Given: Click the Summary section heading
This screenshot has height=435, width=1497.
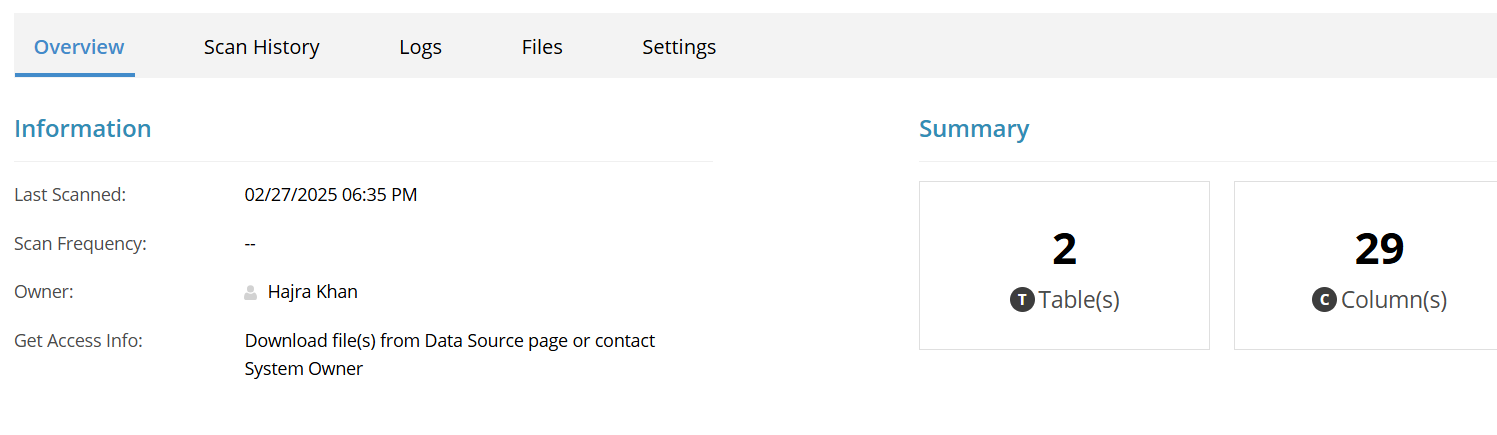Looking at the screenshot, I should (x=974, y=129).
